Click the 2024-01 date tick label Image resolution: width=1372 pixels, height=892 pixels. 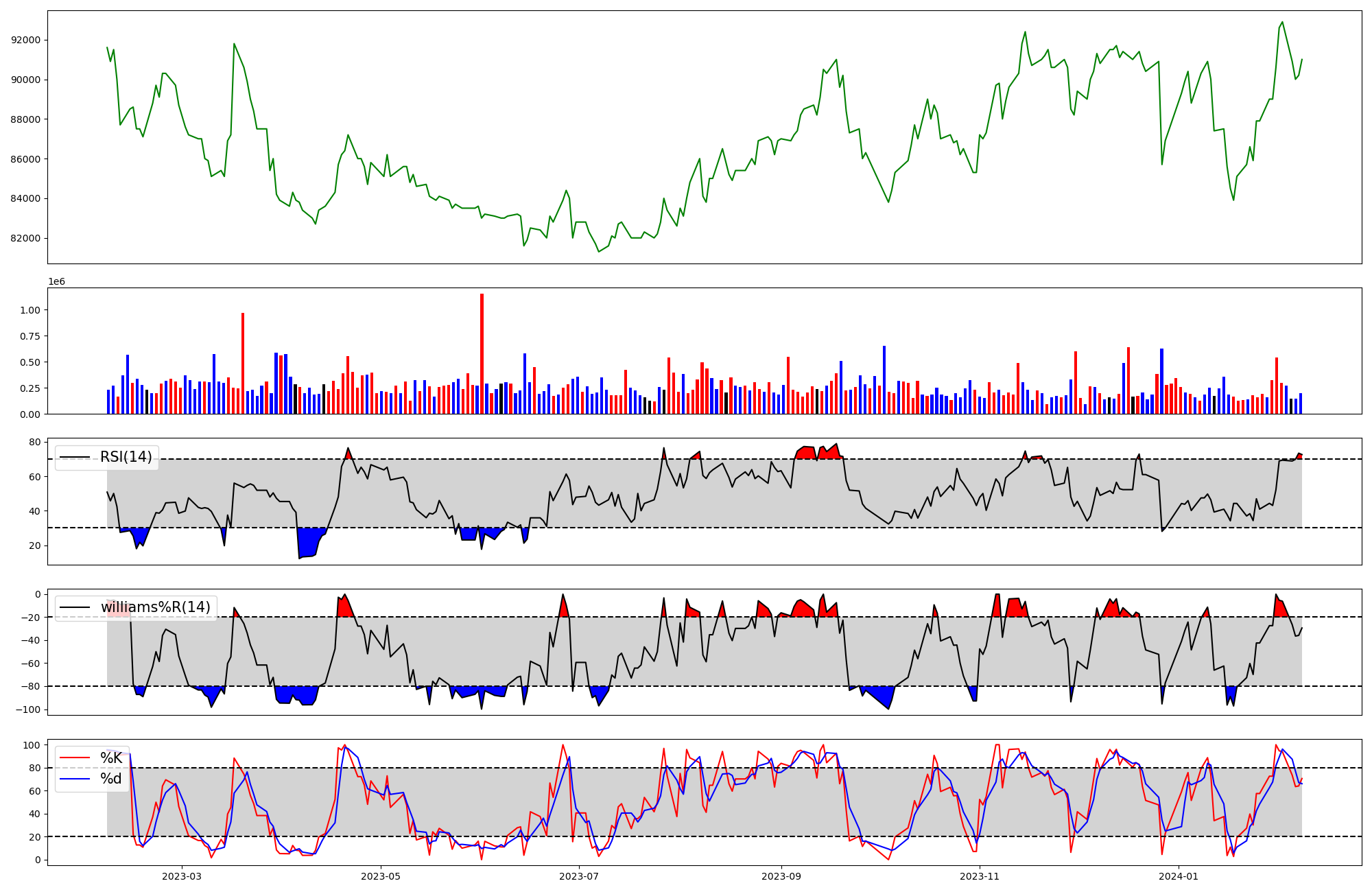(x=1179, y=876)
